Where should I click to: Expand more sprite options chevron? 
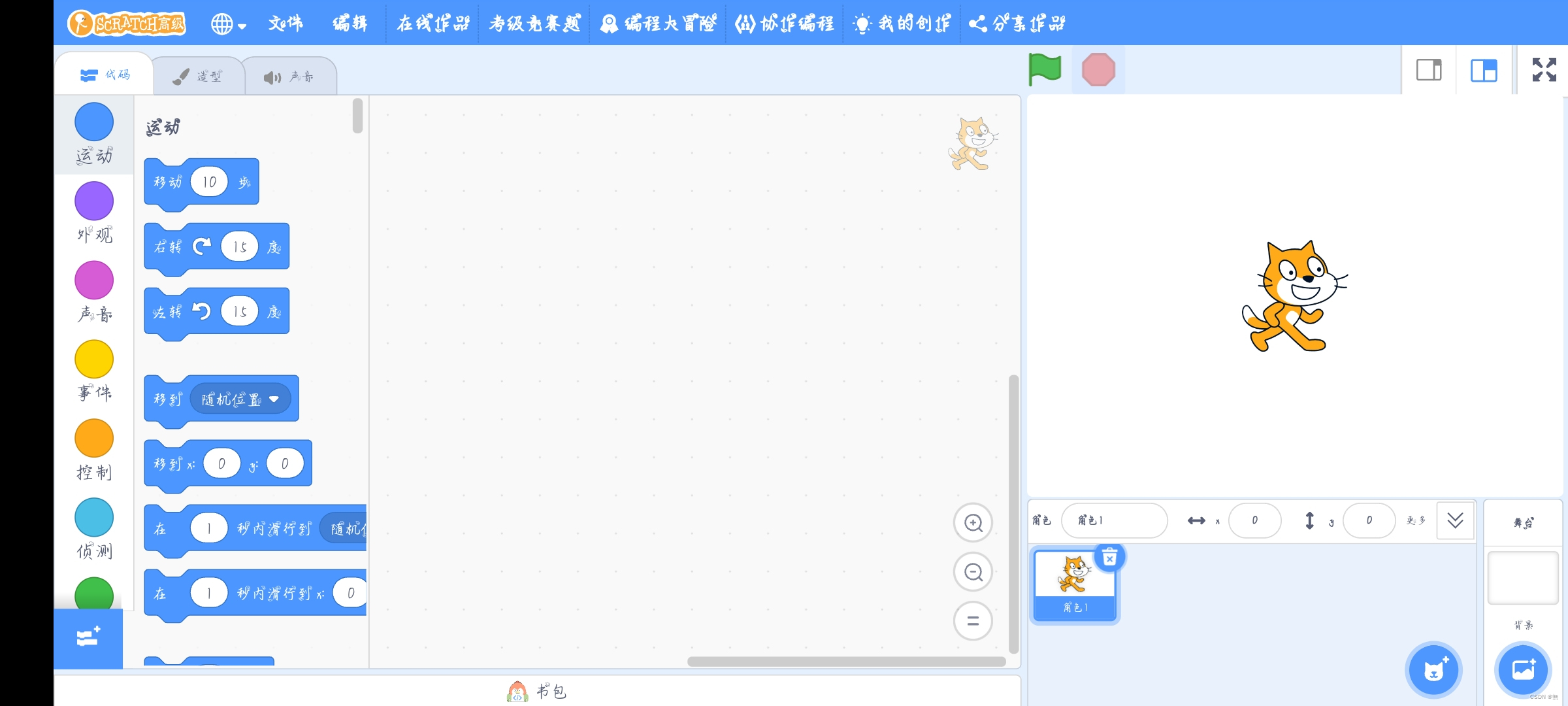click(1455, 520)
